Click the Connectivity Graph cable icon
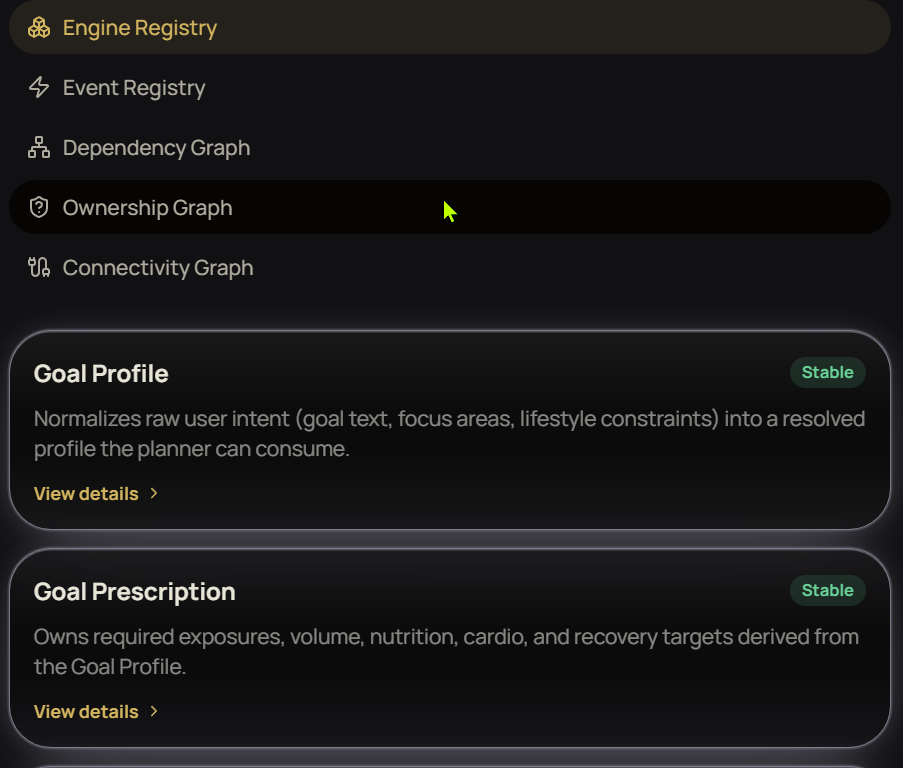 (x=39, y=267)
